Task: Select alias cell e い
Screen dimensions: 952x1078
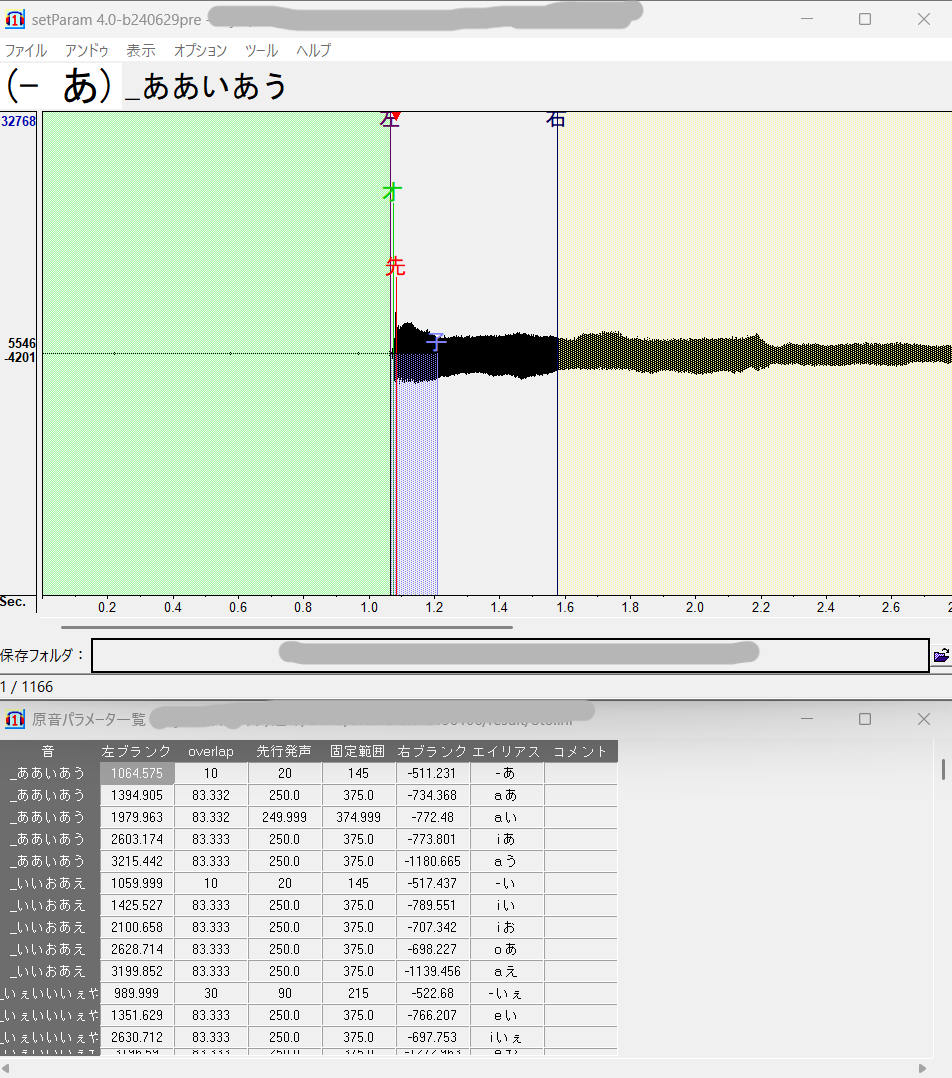Action: coord(507,1015)
